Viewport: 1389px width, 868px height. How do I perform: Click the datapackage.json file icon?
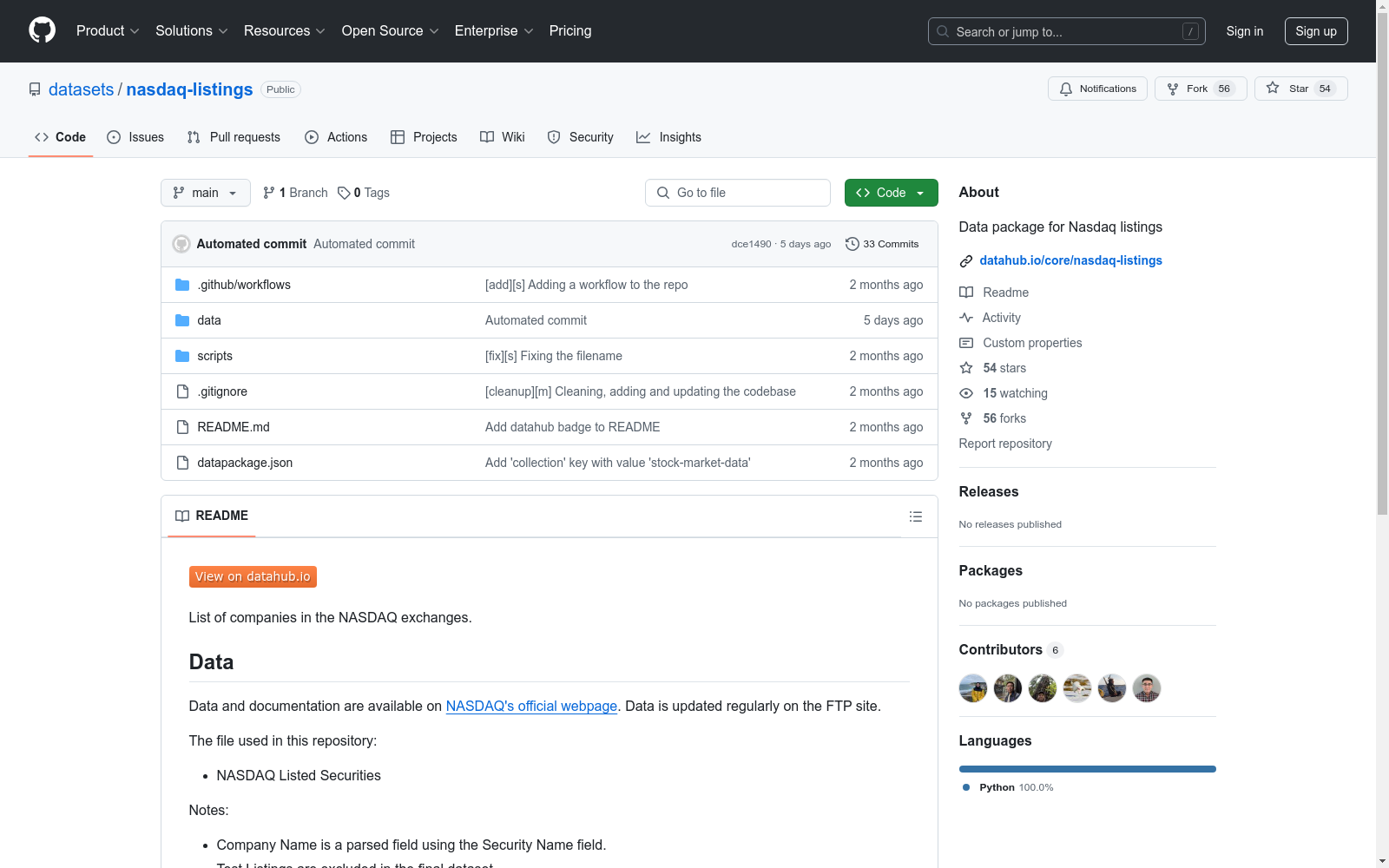coord(182,463)
